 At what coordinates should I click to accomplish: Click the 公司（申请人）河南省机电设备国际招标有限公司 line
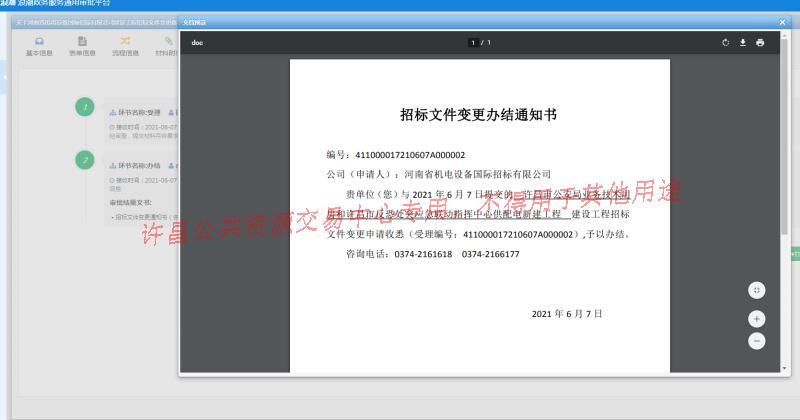pos(439,174)
